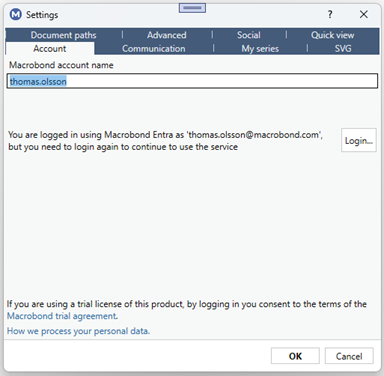Viewport: 384px width, 376px height.
Task: Click the Login... button
Action: click(x=359, y=140)
